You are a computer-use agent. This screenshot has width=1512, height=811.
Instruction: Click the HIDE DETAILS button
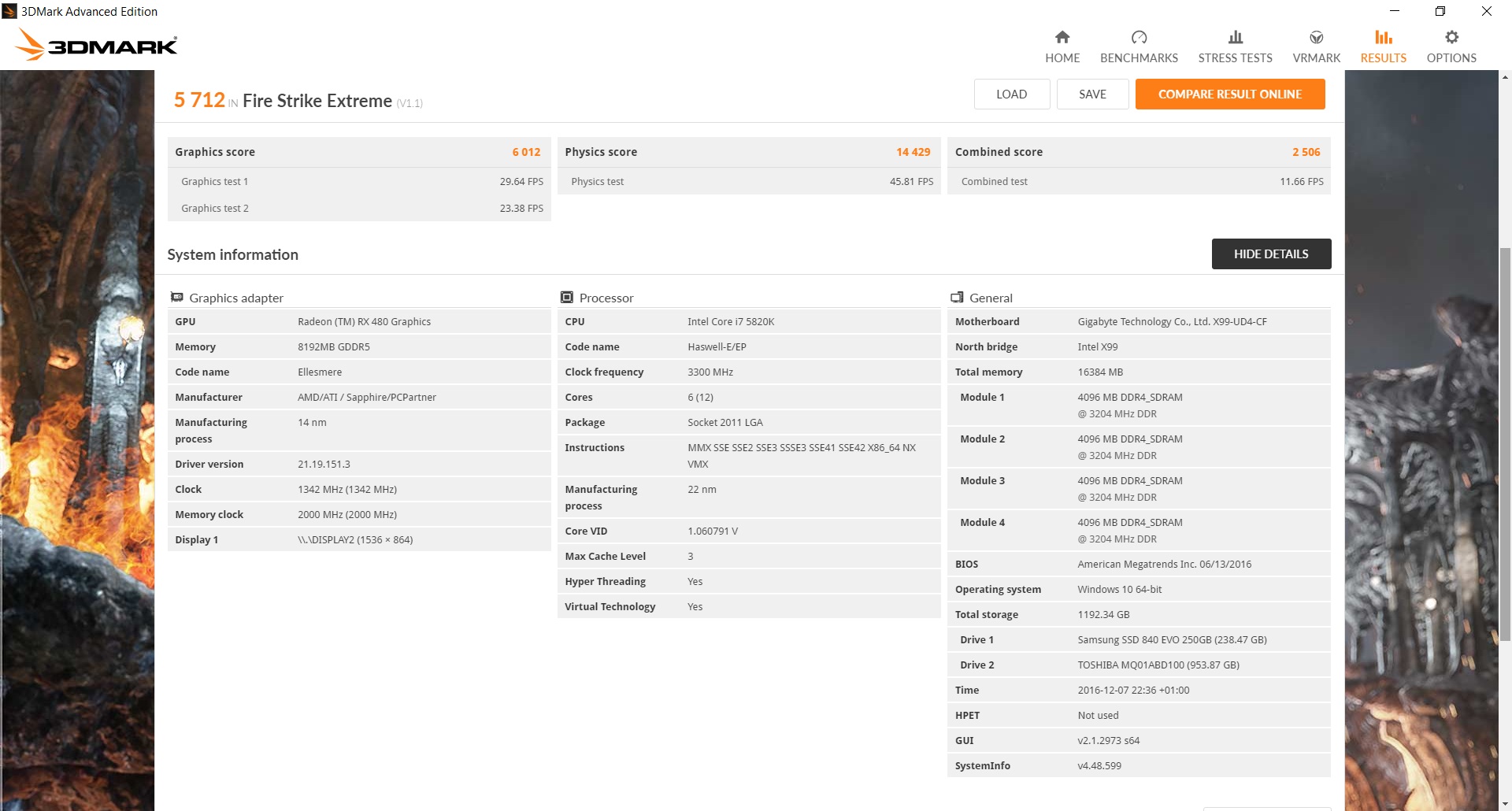(1271, 254)
